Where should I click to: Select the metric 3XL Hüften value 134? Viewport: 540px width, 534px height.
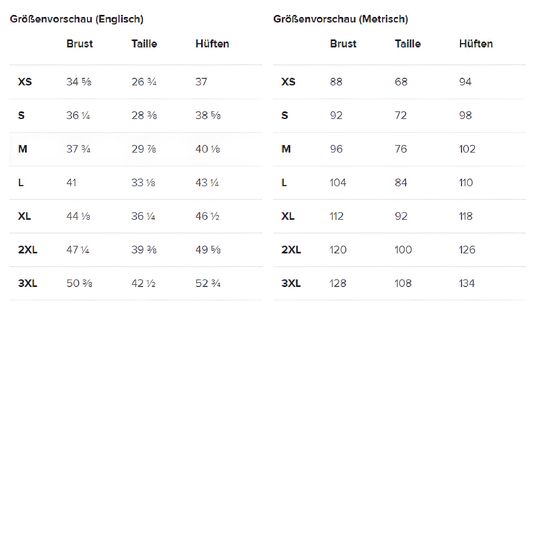pos(467,283)
